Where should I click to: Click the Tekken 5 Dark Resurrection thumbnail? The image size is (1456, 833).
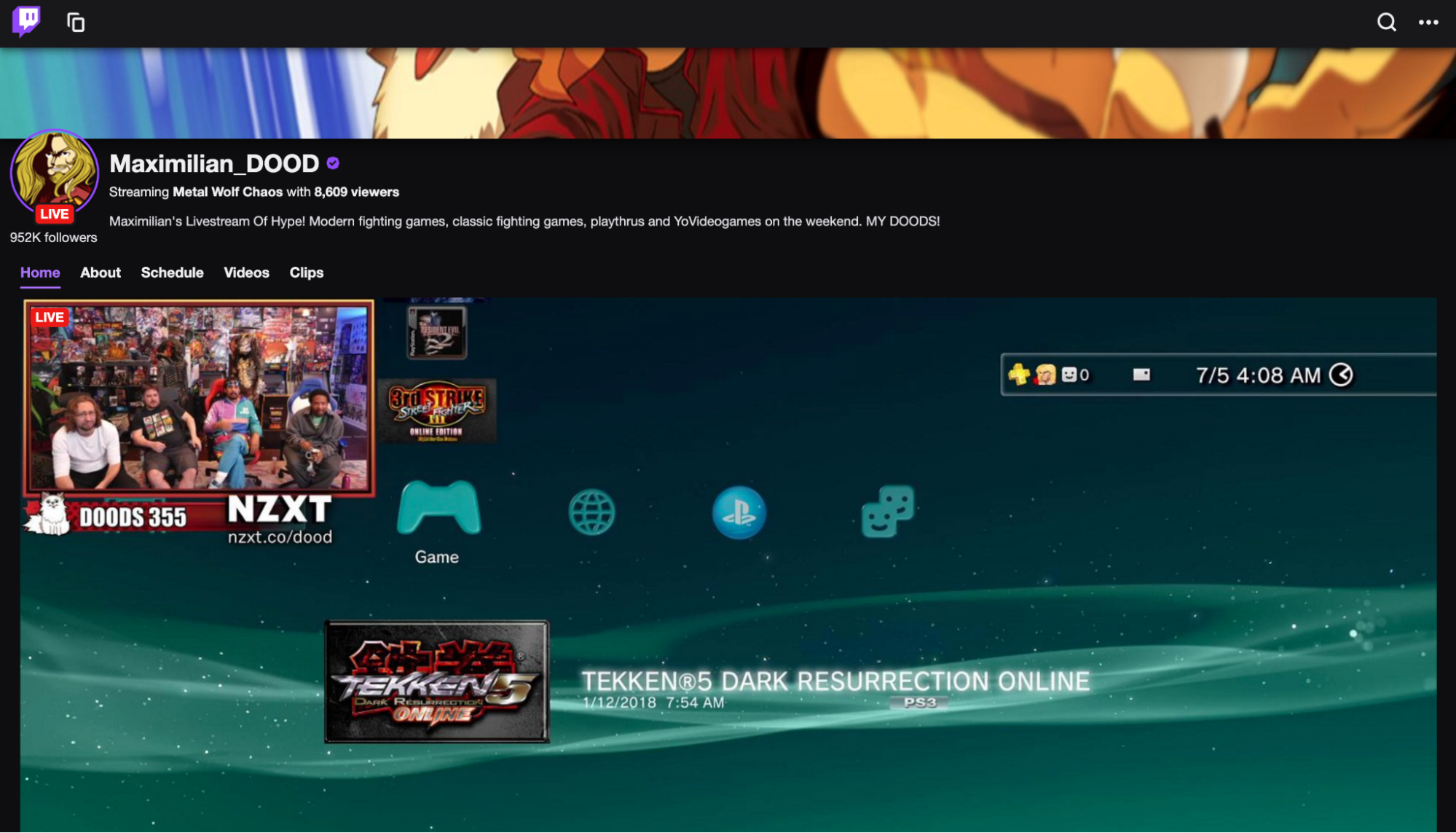pos(436,681)
